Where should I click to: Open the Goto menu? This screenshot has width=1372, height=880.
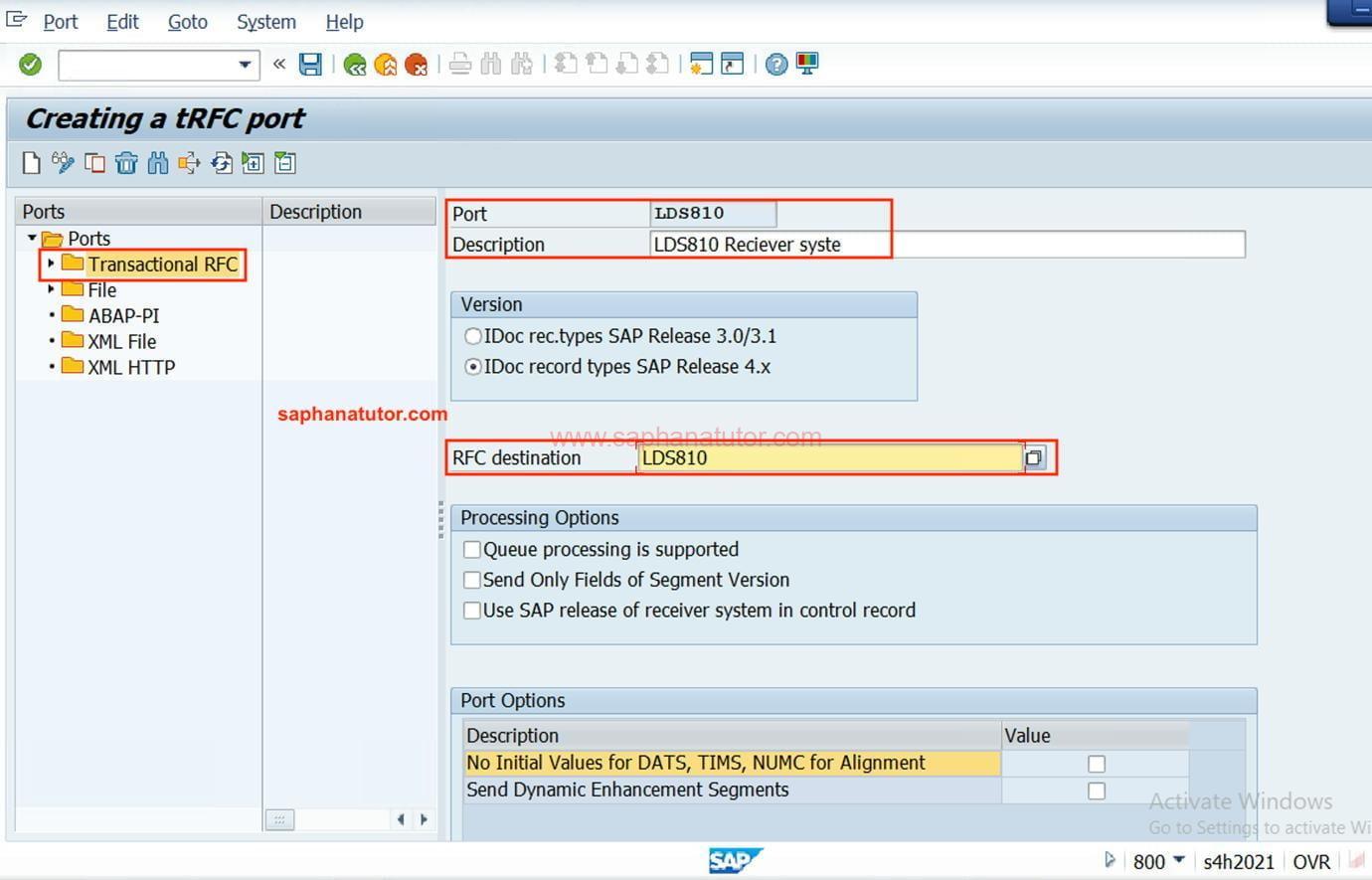(x=188, y=22)
